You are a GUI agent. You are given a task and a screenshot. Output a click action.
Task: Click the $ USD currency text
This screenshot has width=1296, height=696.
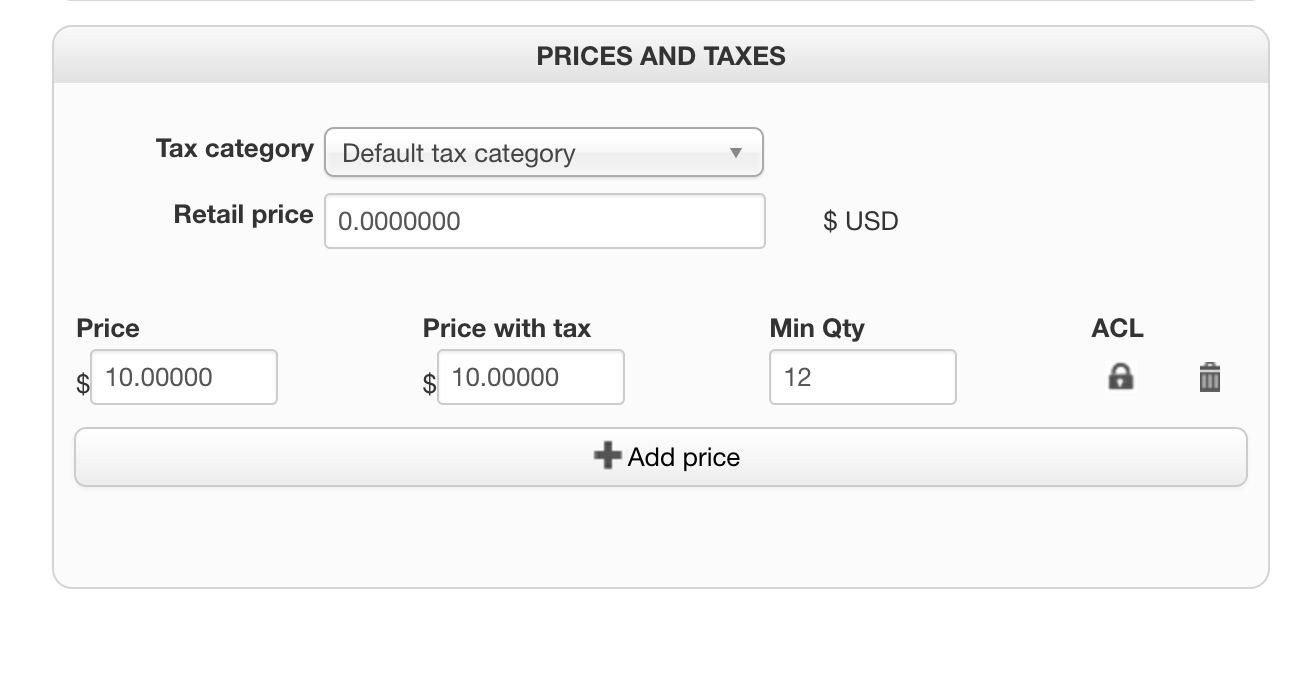(x=860, y=221)
